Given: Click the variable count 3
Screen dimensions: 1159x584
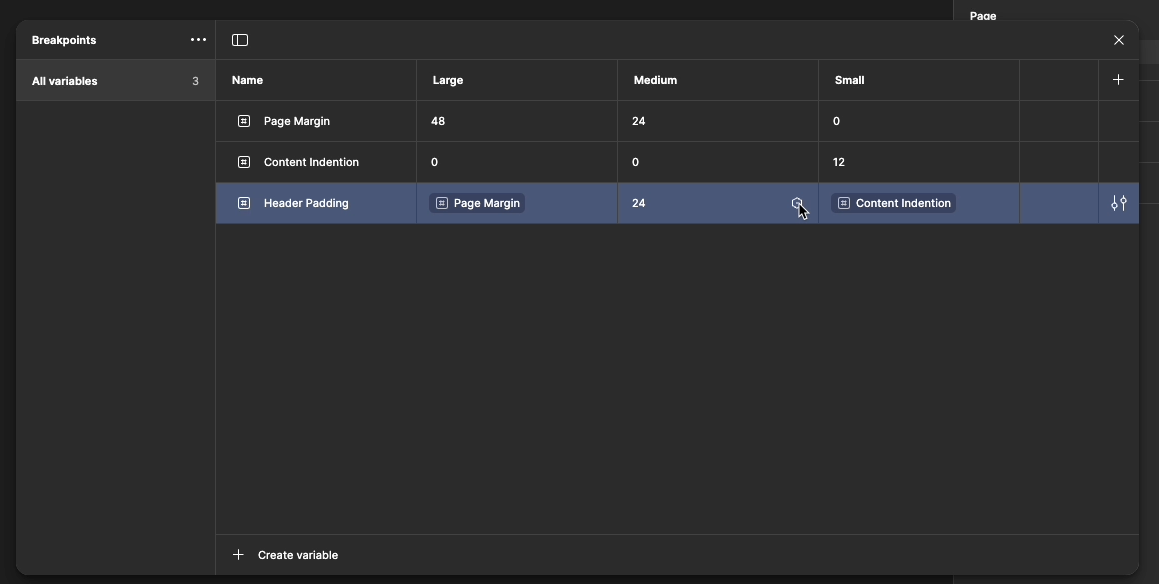Looking at the screenshot, I should click(x=195, y=81).
